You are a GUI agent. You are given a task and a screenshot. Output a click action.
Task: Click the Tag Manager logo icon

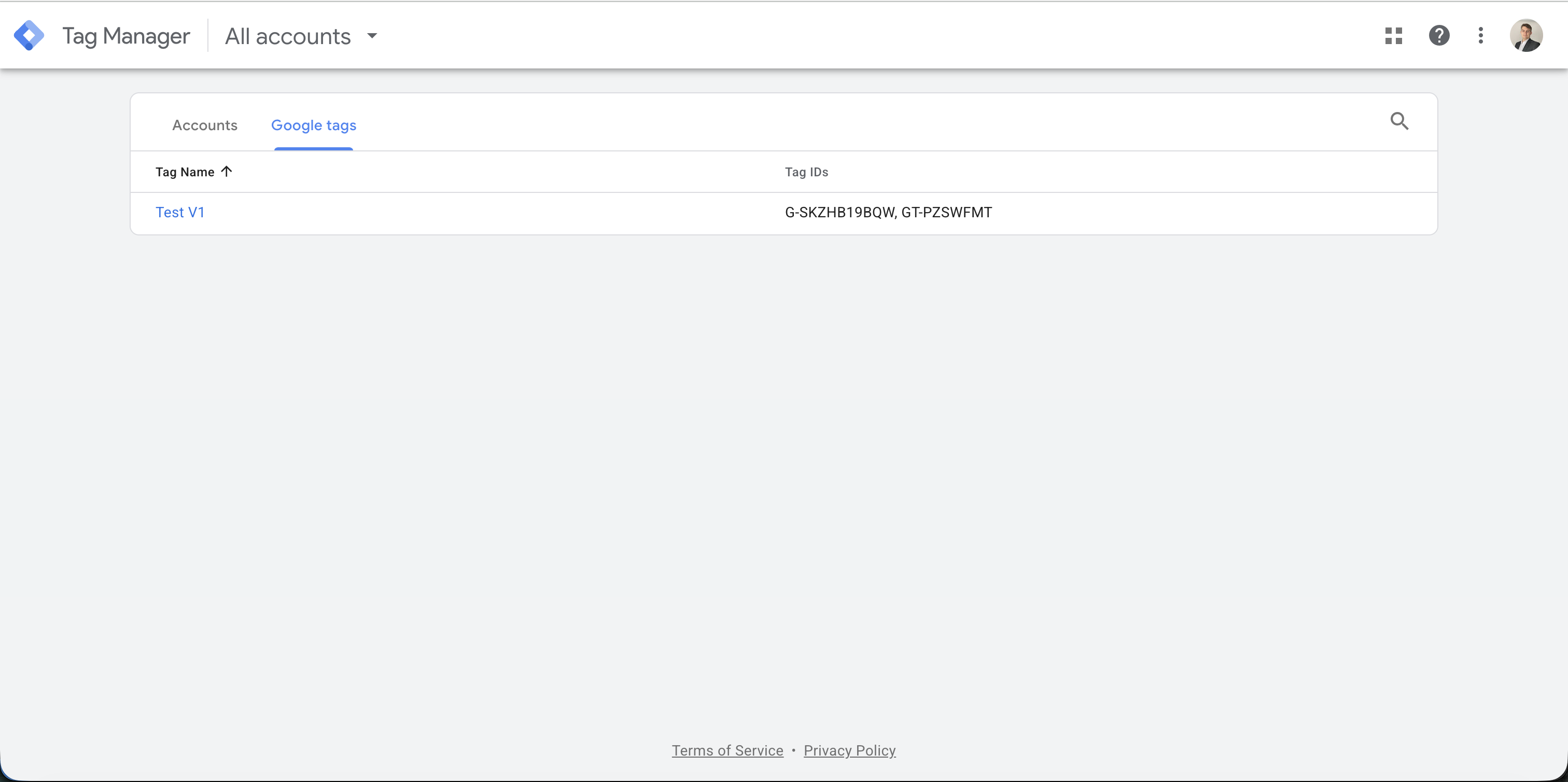click(29, 35)
